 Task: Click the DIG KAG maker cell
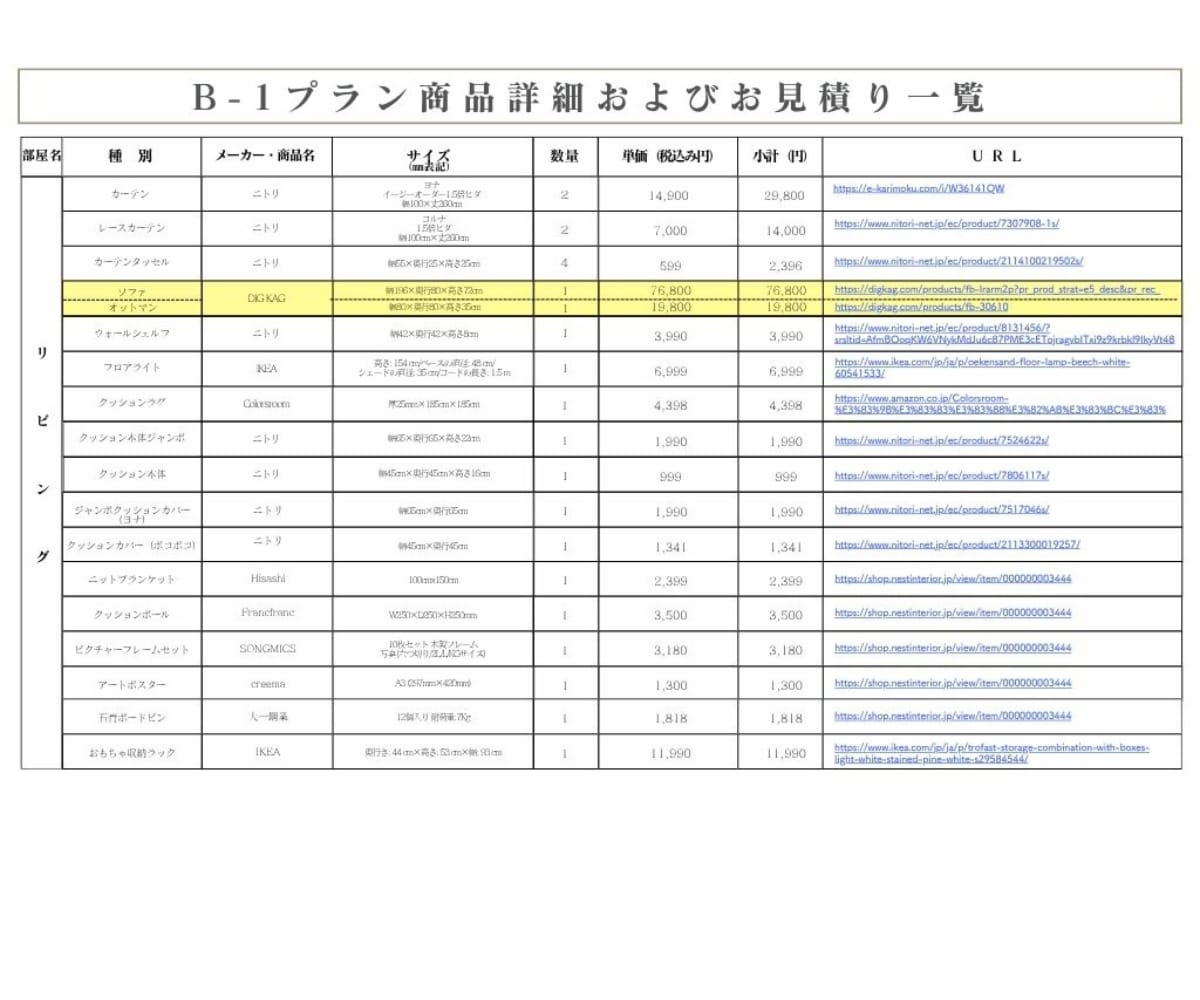266,298
